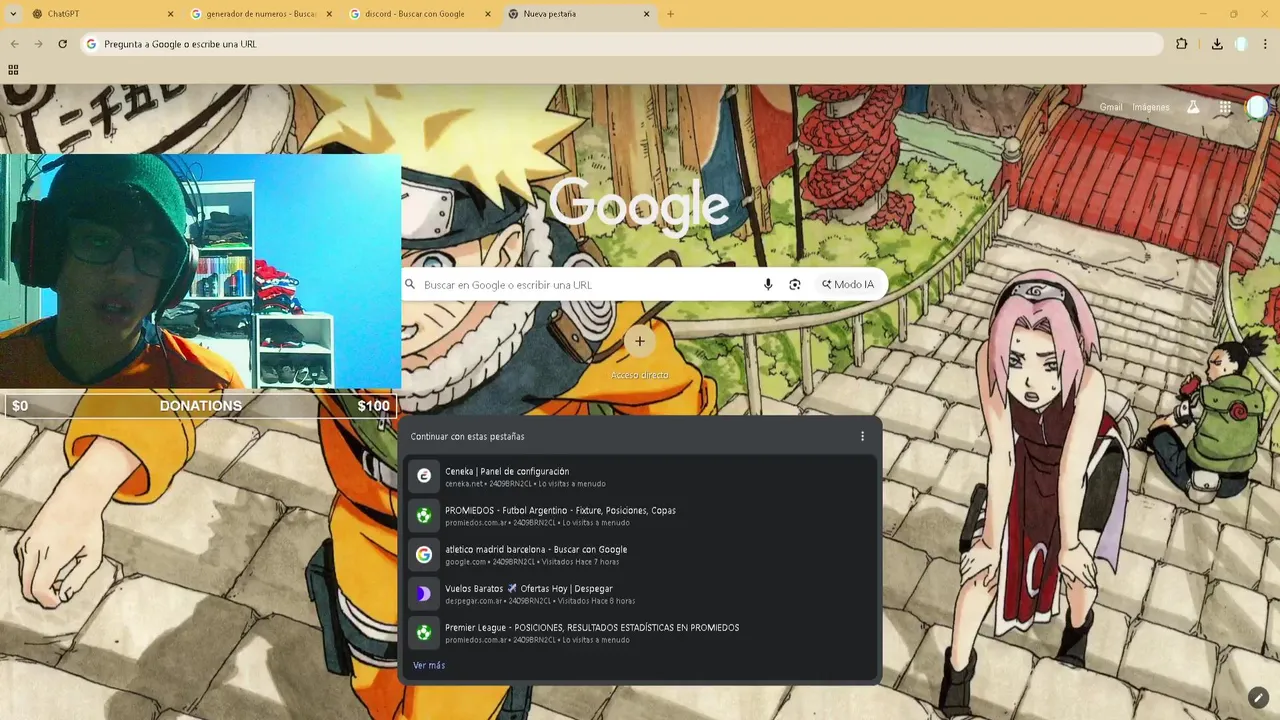
Task: Open Vuelos Baratos Despegar entry
Action: [640, 593]
